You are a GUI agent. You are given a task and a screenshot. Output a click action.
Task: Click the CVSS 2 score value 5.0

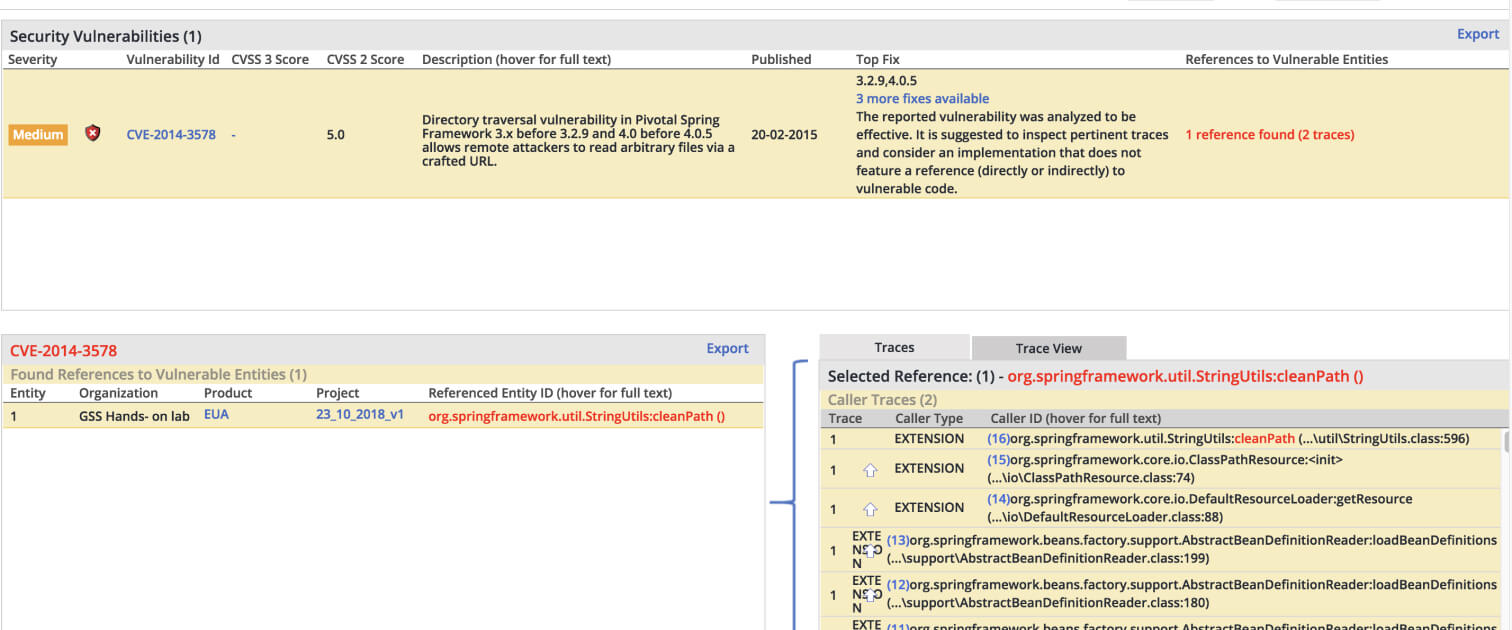[336, 134]
